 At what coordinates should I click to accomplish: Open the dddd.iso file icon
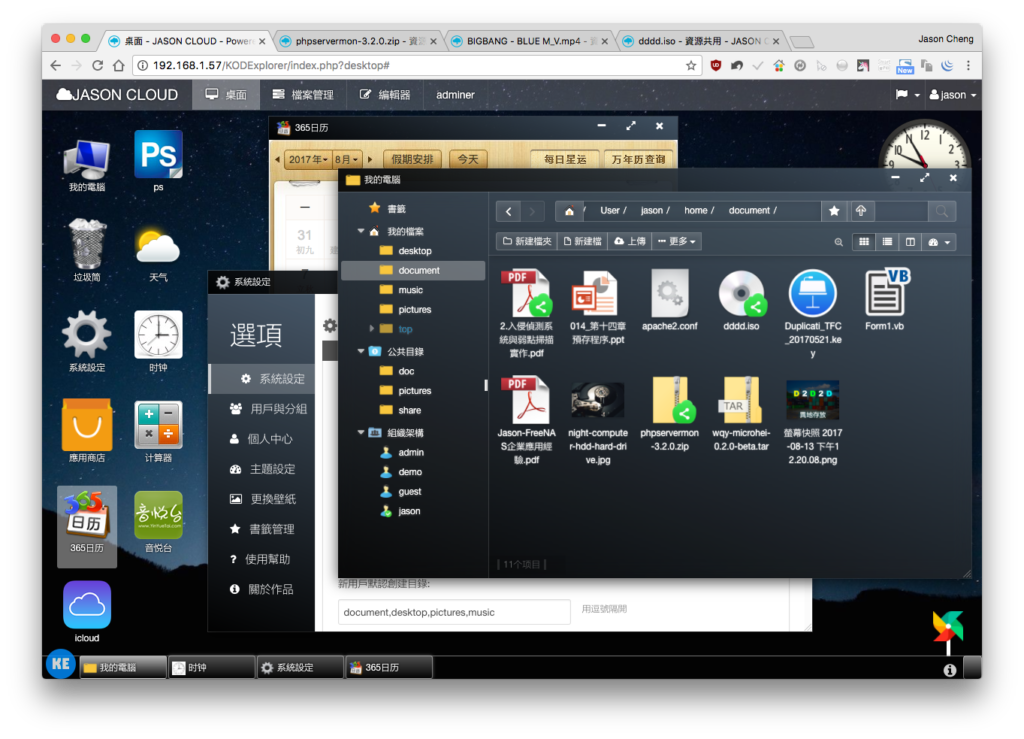(x=741, y=300)
